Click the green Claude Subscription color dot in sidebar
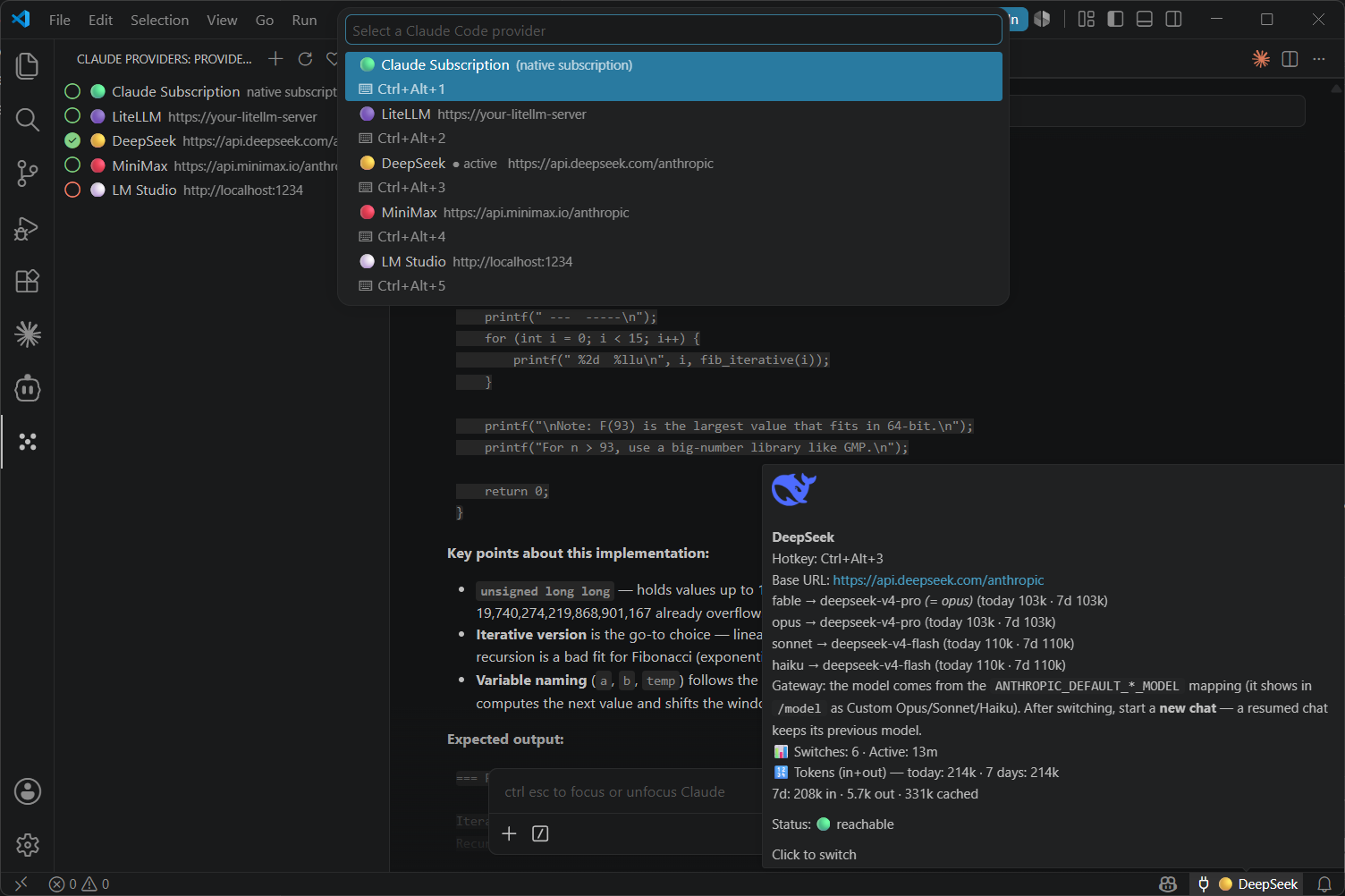This screenshot has width=1345, height=896. (x=98, y=91)
